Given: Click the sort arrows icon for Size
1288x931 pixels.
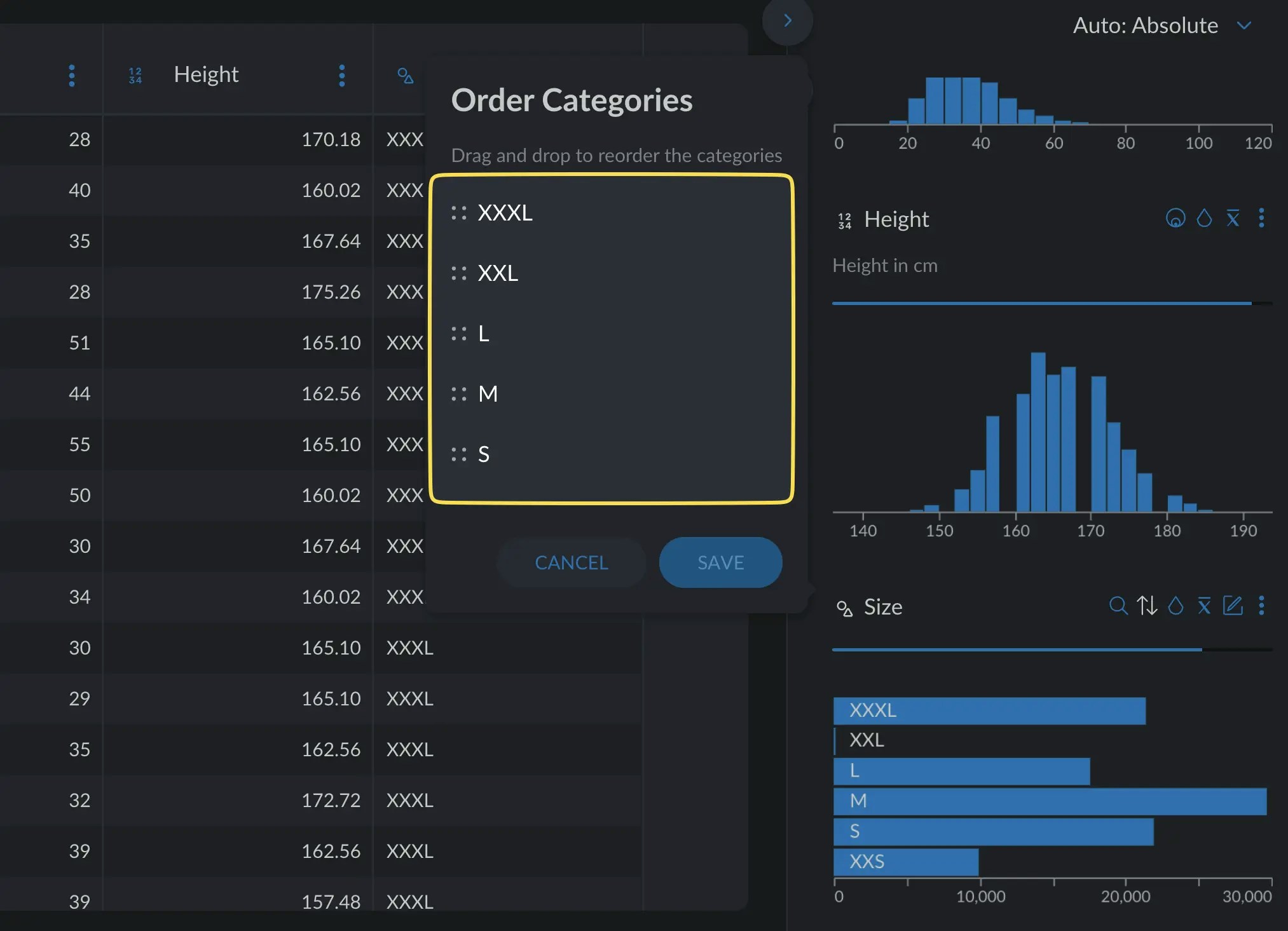Looking at the screenshot, I should click(1147, 606).
